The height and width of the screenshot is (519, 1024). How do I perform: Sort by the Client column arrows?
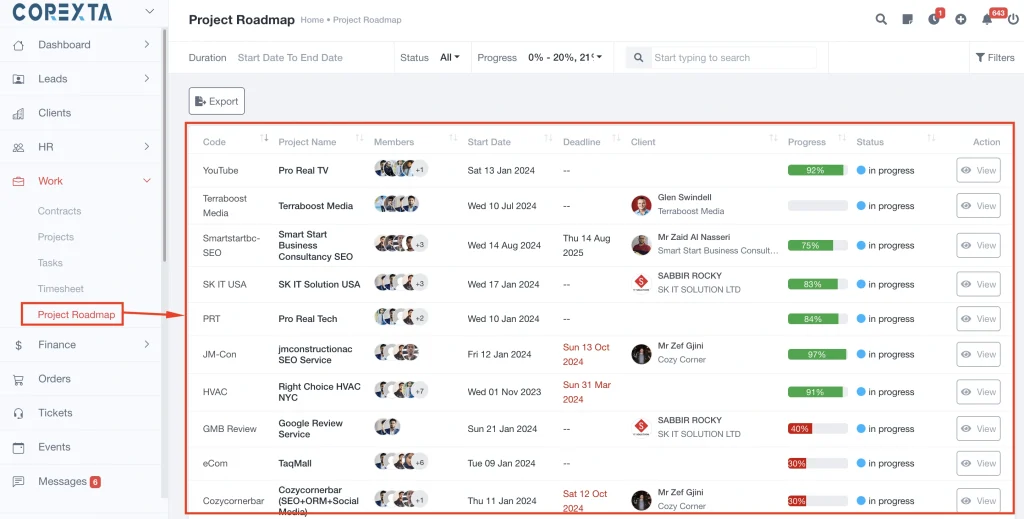coord(774,138)
